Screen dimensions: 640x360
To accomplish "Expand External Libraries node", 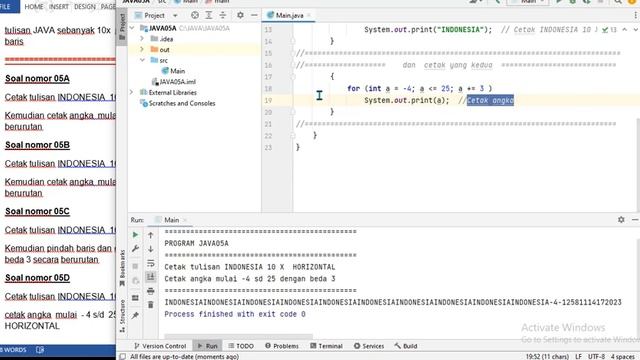I will 132,92.
